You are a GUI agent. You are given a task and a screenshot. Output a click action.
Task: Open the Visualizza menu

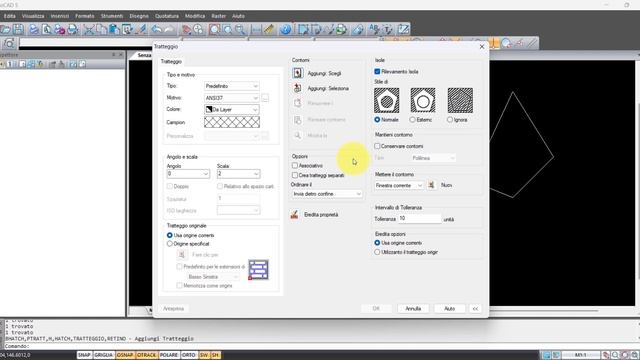(x=33, y=16)
